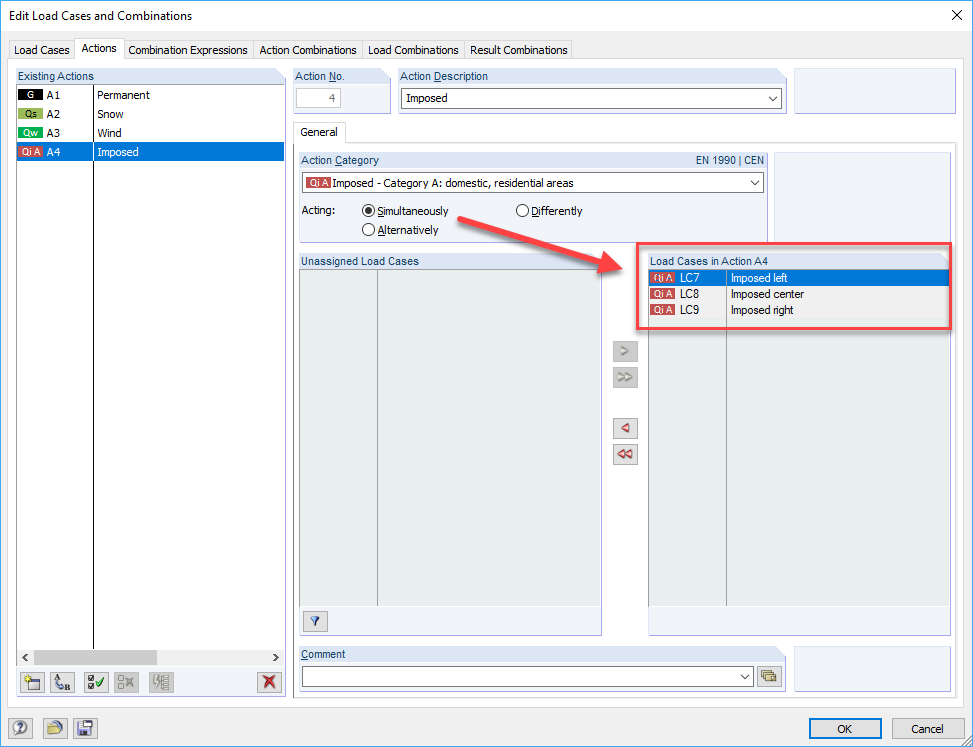Select the Permanent action row
The width and height of the screenshot is (973, 747).
pos(150,95)
